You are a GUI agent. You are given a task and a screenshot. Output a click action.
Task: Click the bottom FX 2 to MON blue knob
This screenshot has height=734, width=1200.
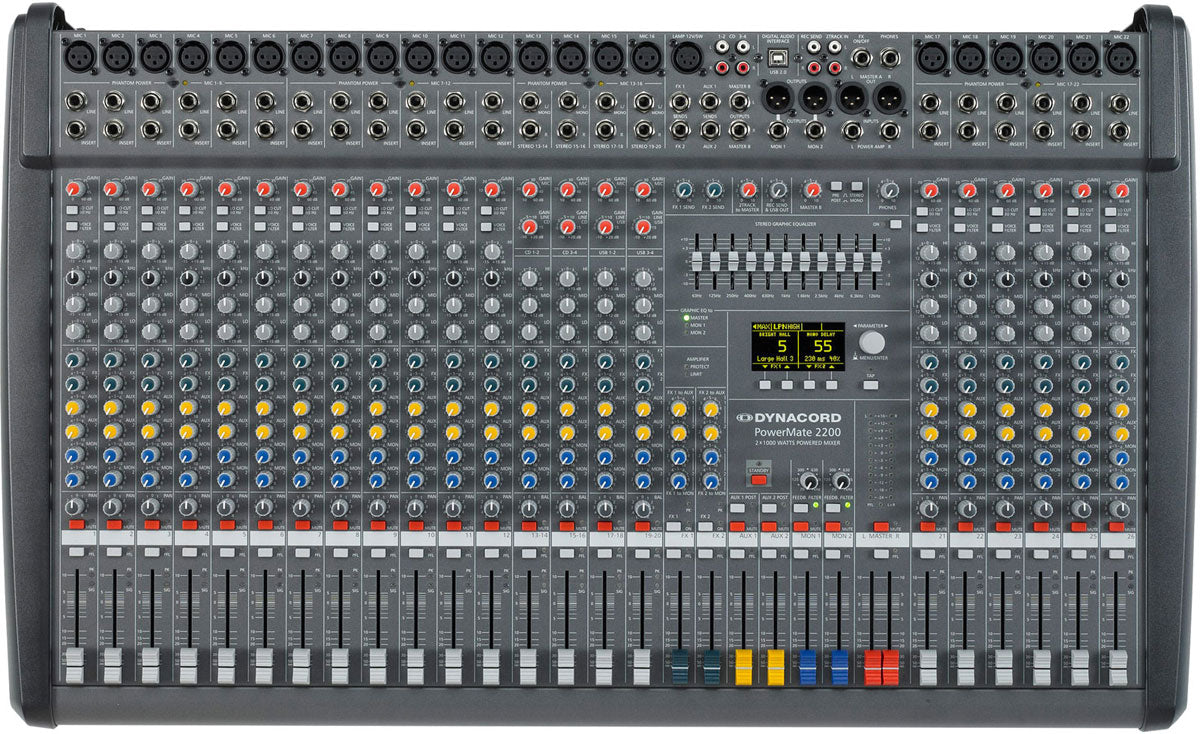[x=711, y=481]
